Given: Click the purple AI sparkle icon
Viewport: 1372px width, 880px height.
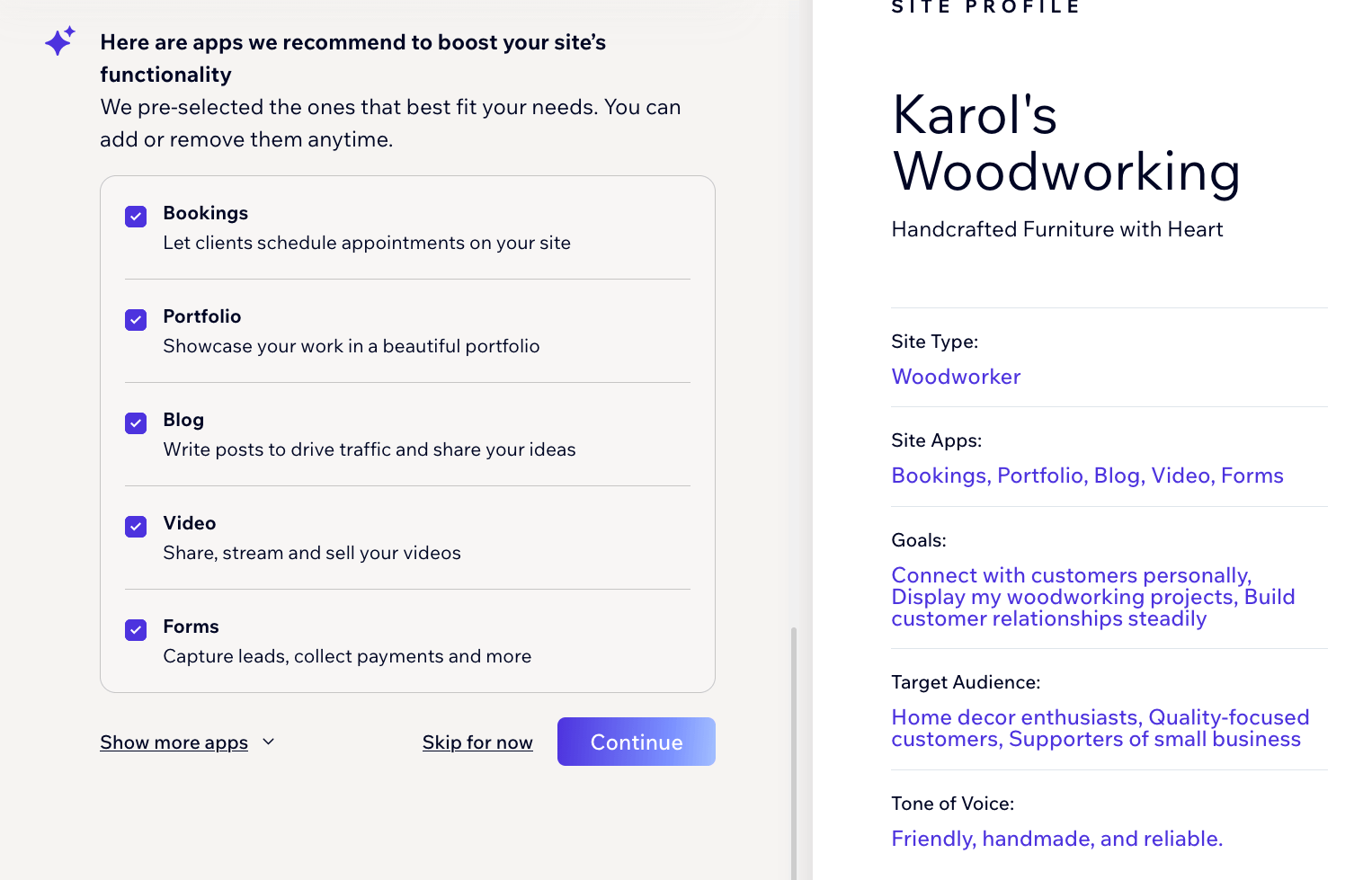Looking at the screenshot, I should (x=59, y=41).
